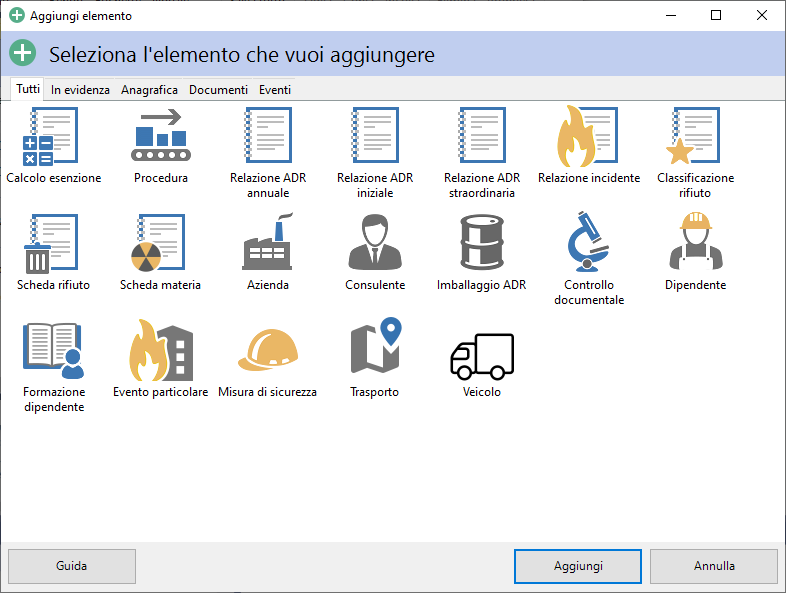The image size is (786, 593).
Task: Switch to the In evidenza tab
Action: tap(80, 90)
